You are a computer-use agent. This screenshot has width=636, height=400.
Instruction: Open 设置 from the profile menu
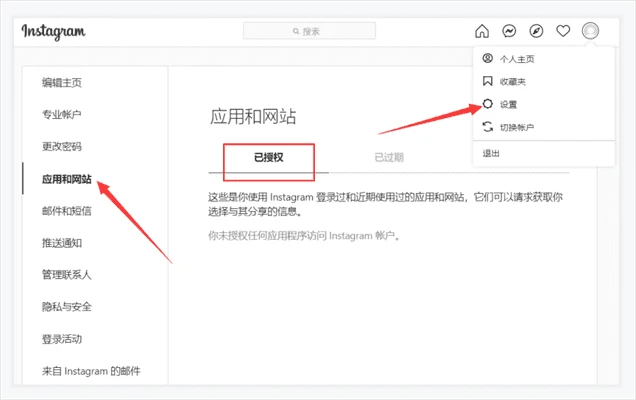click(x=508, y=105)
